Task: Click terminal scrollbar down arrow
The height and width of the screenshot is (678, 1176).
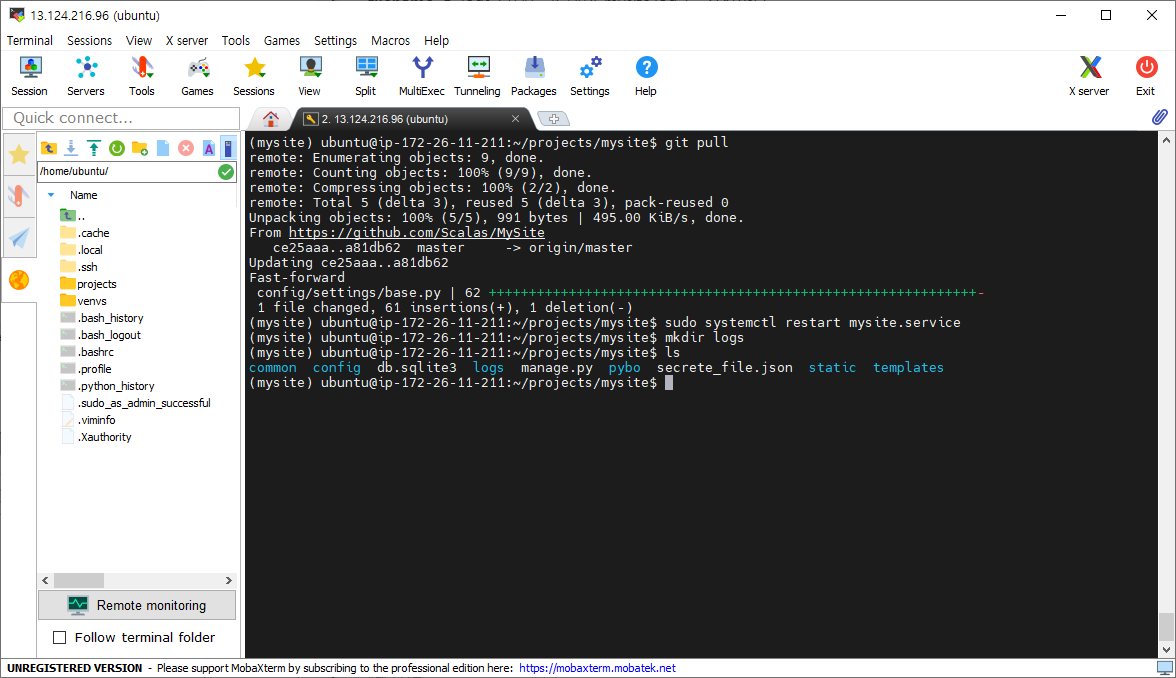Action: pos(1166,650)
